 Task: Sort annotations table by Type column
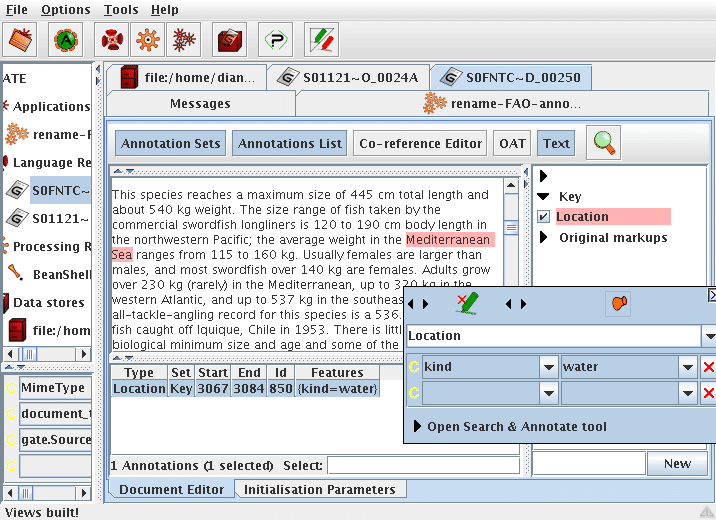[x=139, y=373]
